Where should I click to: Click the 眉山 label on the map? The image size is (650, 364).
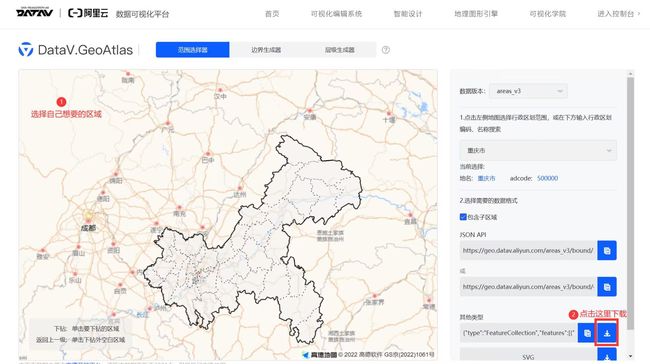pyautogui.click(x=78, y=252)
